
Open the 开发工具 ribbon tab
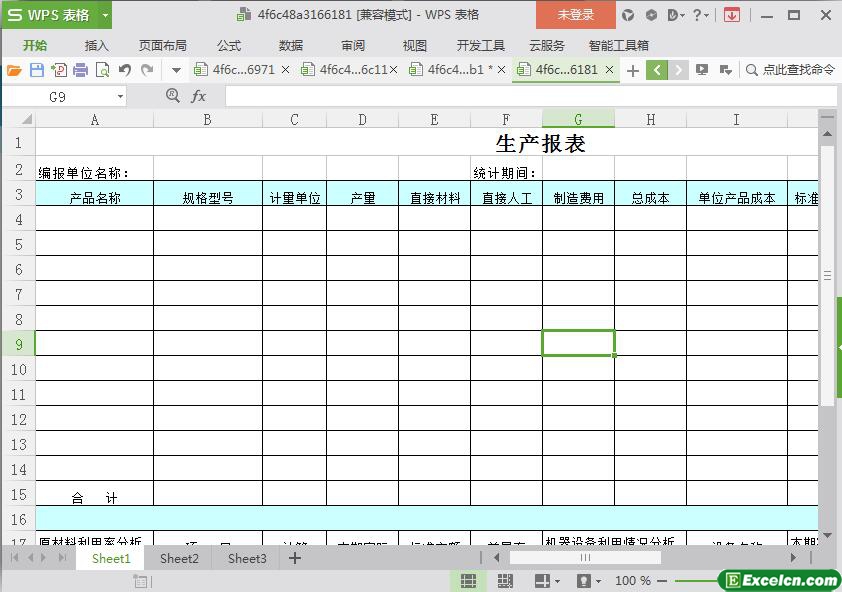[481, 46]
